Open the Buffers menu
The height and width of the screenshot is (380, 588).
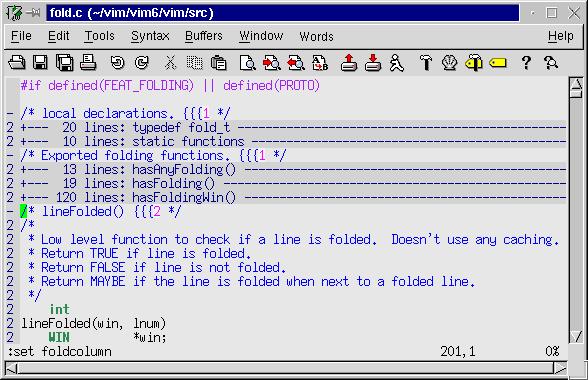[x=204, y=36]
